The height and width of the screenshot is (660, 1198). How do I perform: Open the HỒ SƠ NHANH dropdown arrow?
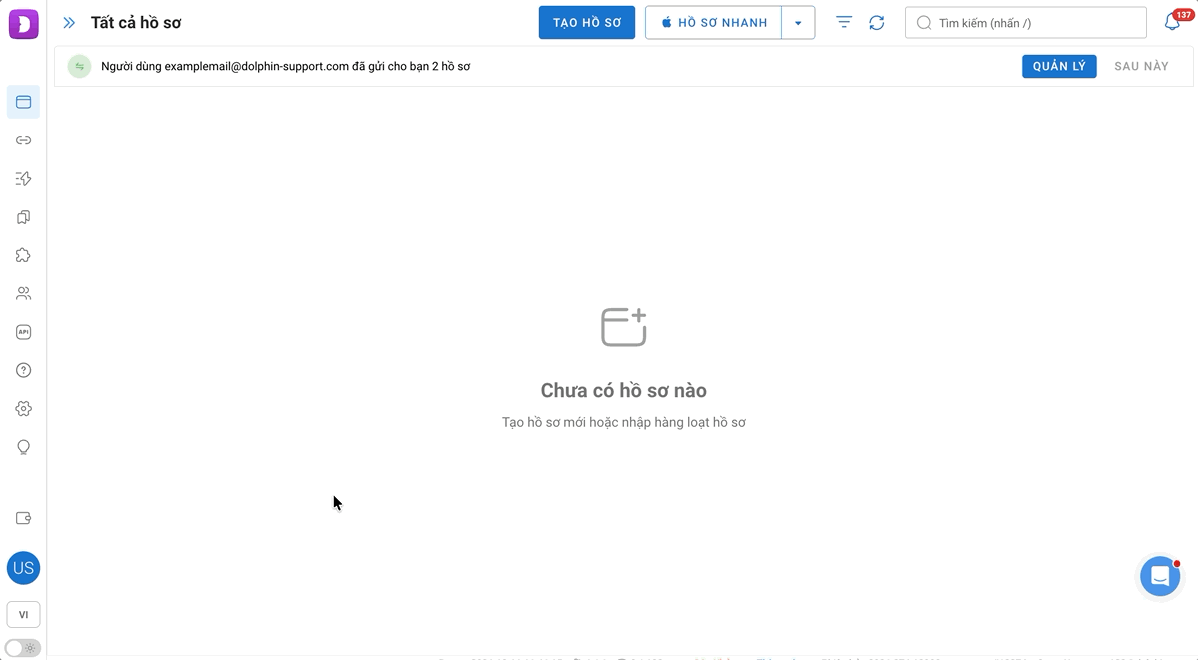[798, 23]
